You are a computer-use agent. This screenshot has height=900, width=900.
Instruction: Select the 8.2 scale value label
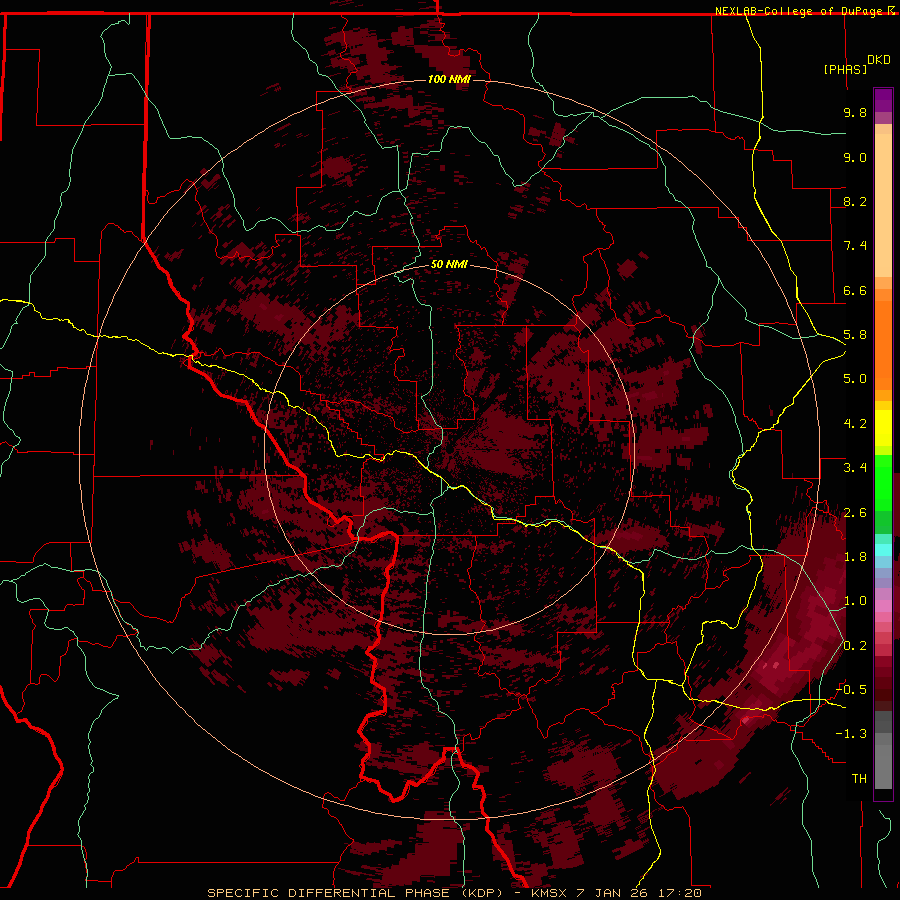coord(855,201)
